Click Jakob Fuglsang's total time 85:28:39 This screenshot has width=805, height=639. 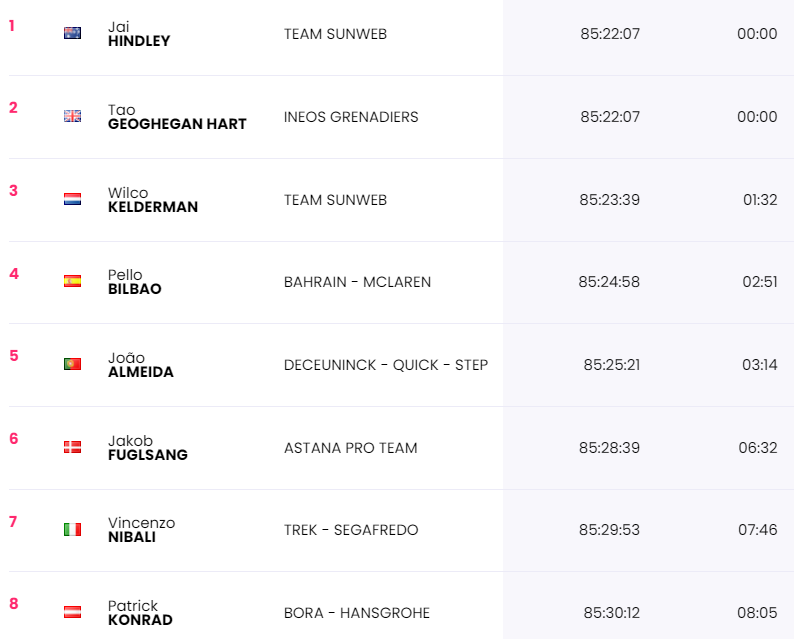(x=609, y=448)
